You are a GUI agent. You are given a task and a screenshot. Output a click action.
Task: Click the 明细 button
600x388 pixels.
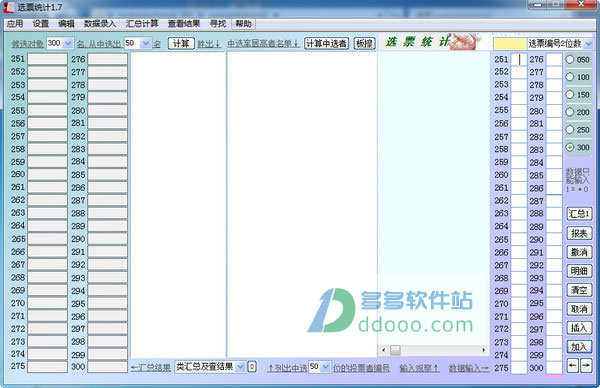pyautogui.click(x=579, y=271)
